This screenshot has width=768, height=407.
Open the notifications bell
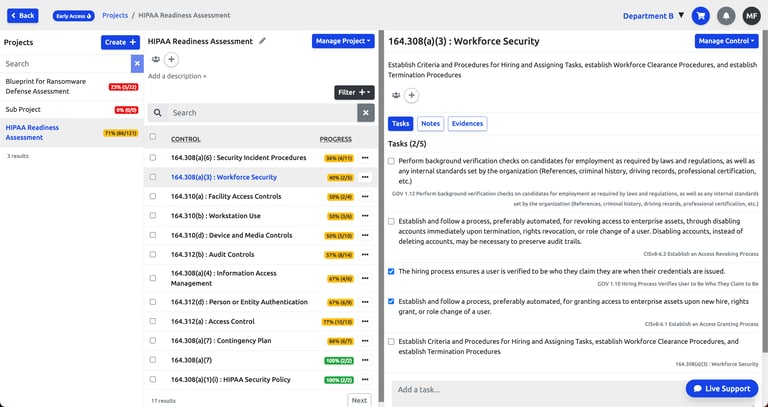pyautogui.click(x=726, y=16)
